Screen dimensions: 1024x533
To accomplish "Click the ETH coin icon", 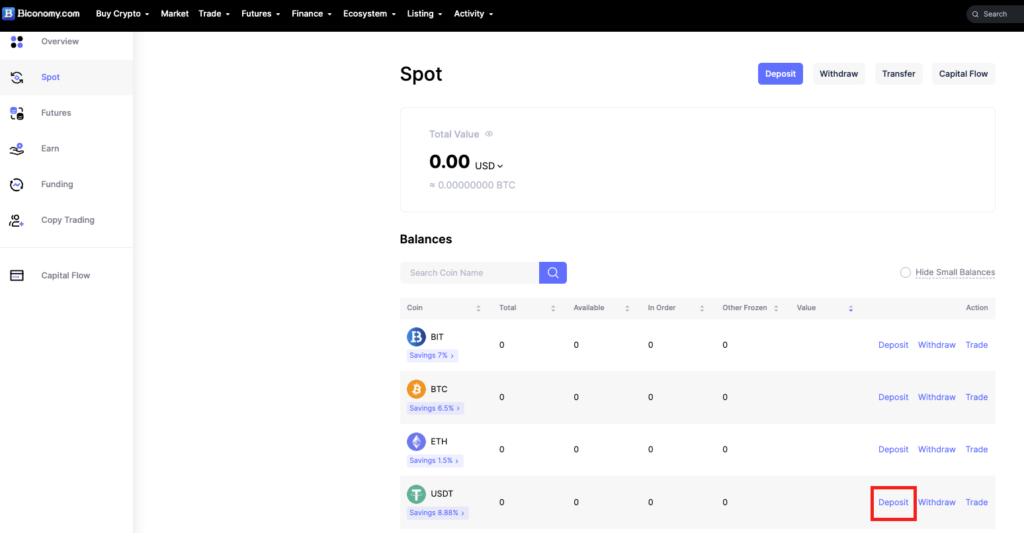I will click(x=416, y=442).
